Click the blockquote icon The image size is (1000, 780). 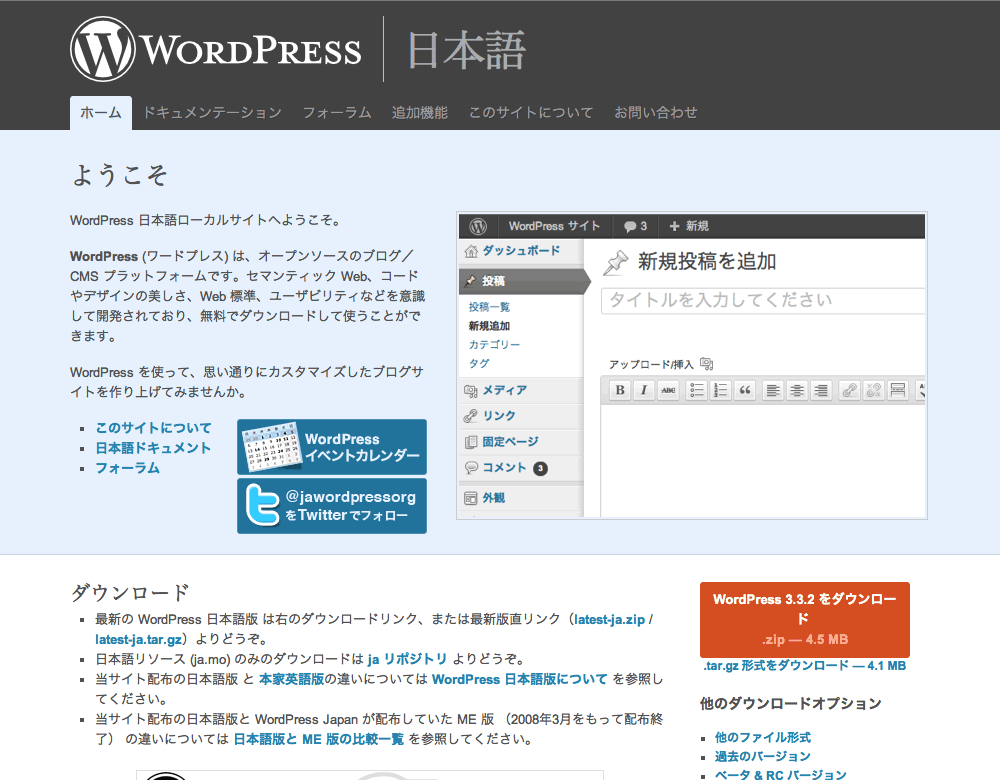tap(745, 390)
